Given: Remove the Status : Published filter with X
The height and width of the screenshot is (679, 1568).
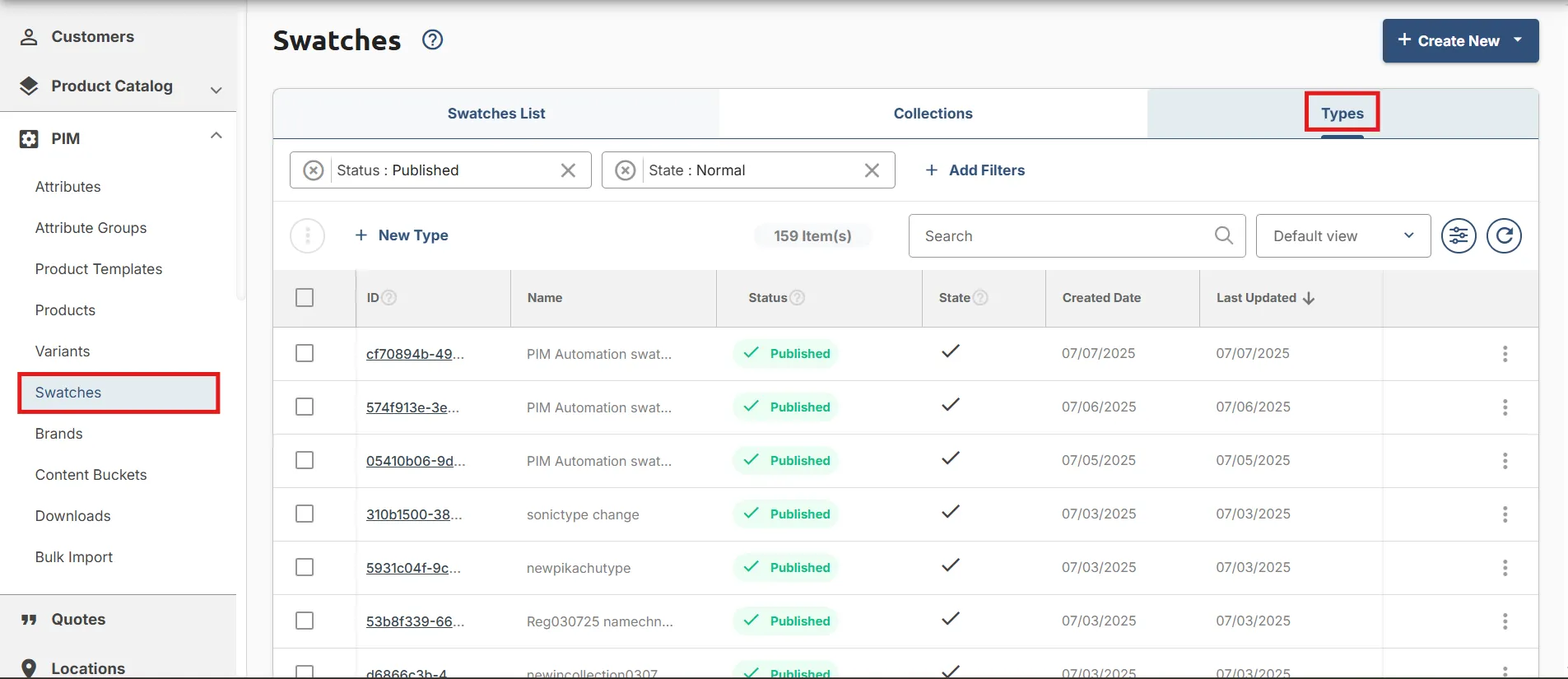Looking at the screenshot, I should [568, 170].
